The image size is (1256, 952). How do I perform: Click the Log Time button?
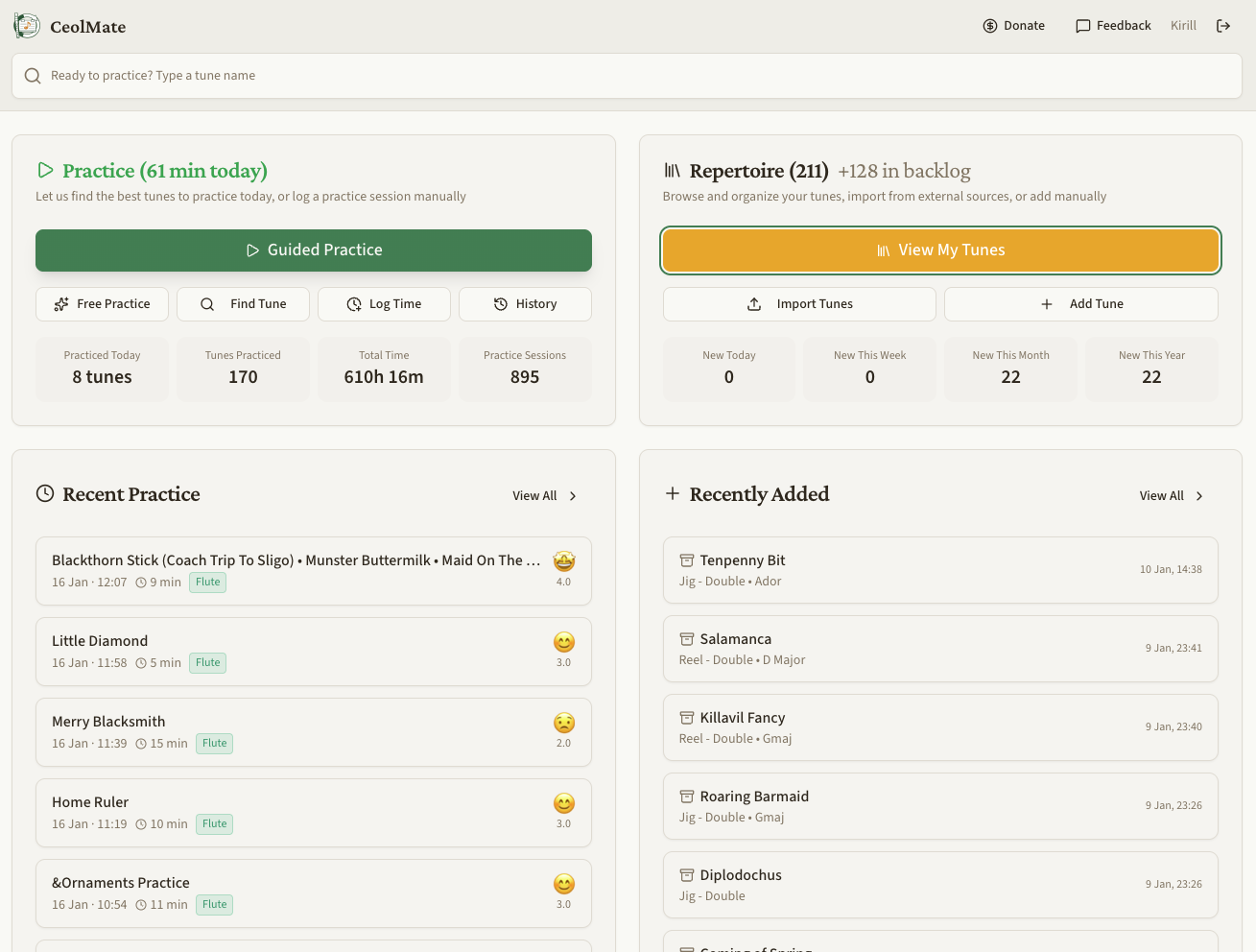(x=384, y=304)
